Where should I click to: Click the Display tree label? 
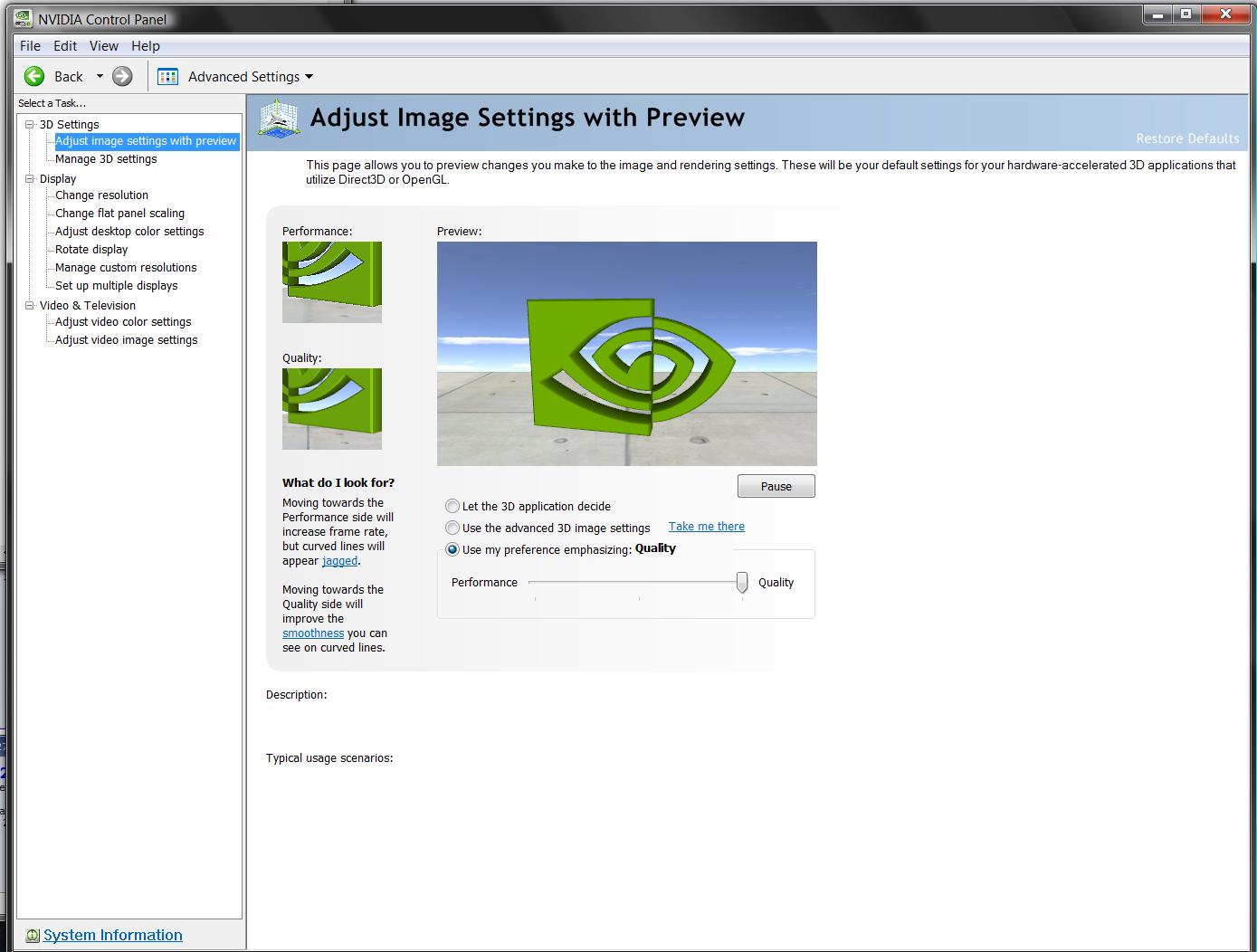58,178
